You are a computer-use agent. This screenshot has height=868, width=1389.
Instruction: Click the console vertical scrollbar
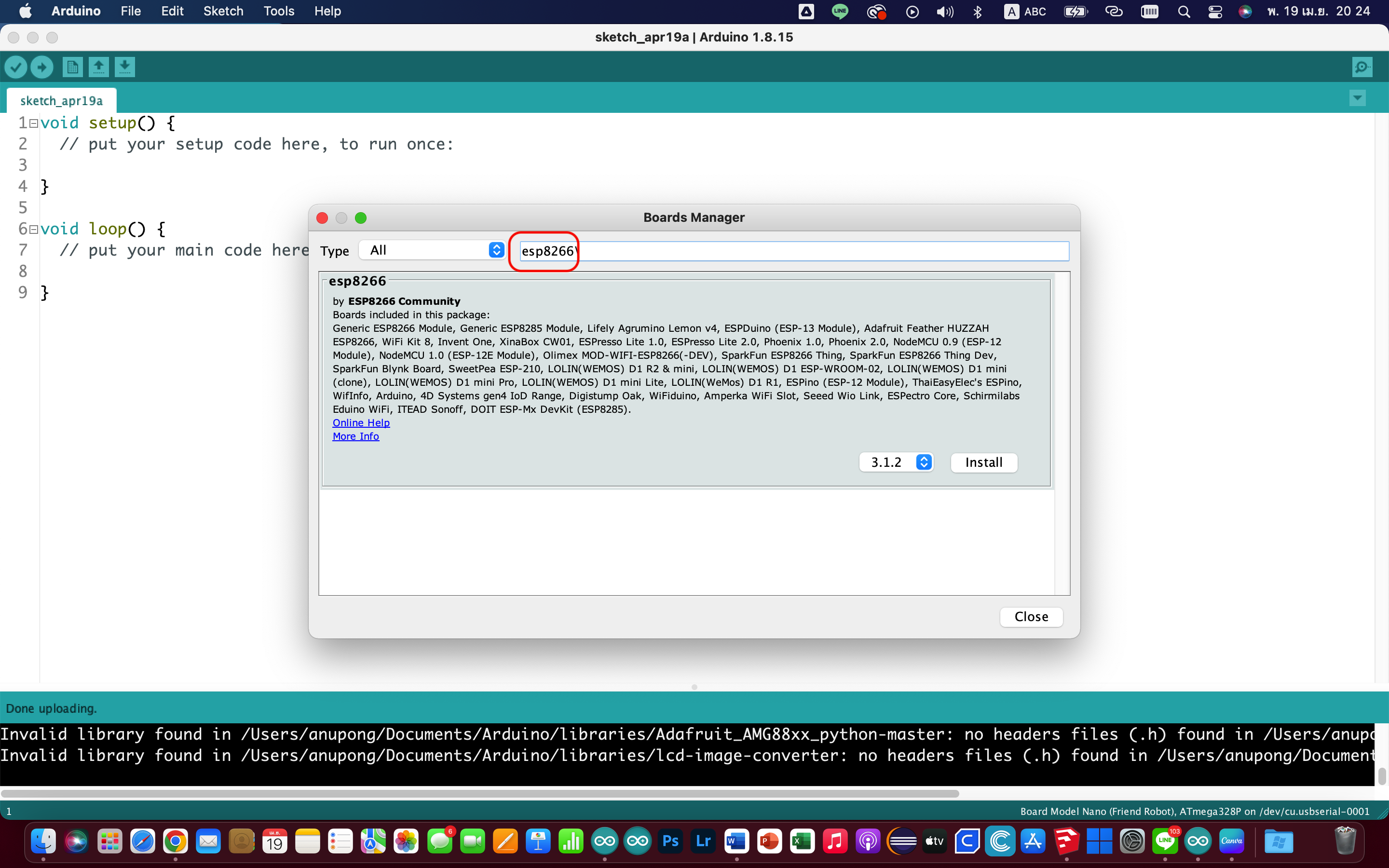point(1382,776)
